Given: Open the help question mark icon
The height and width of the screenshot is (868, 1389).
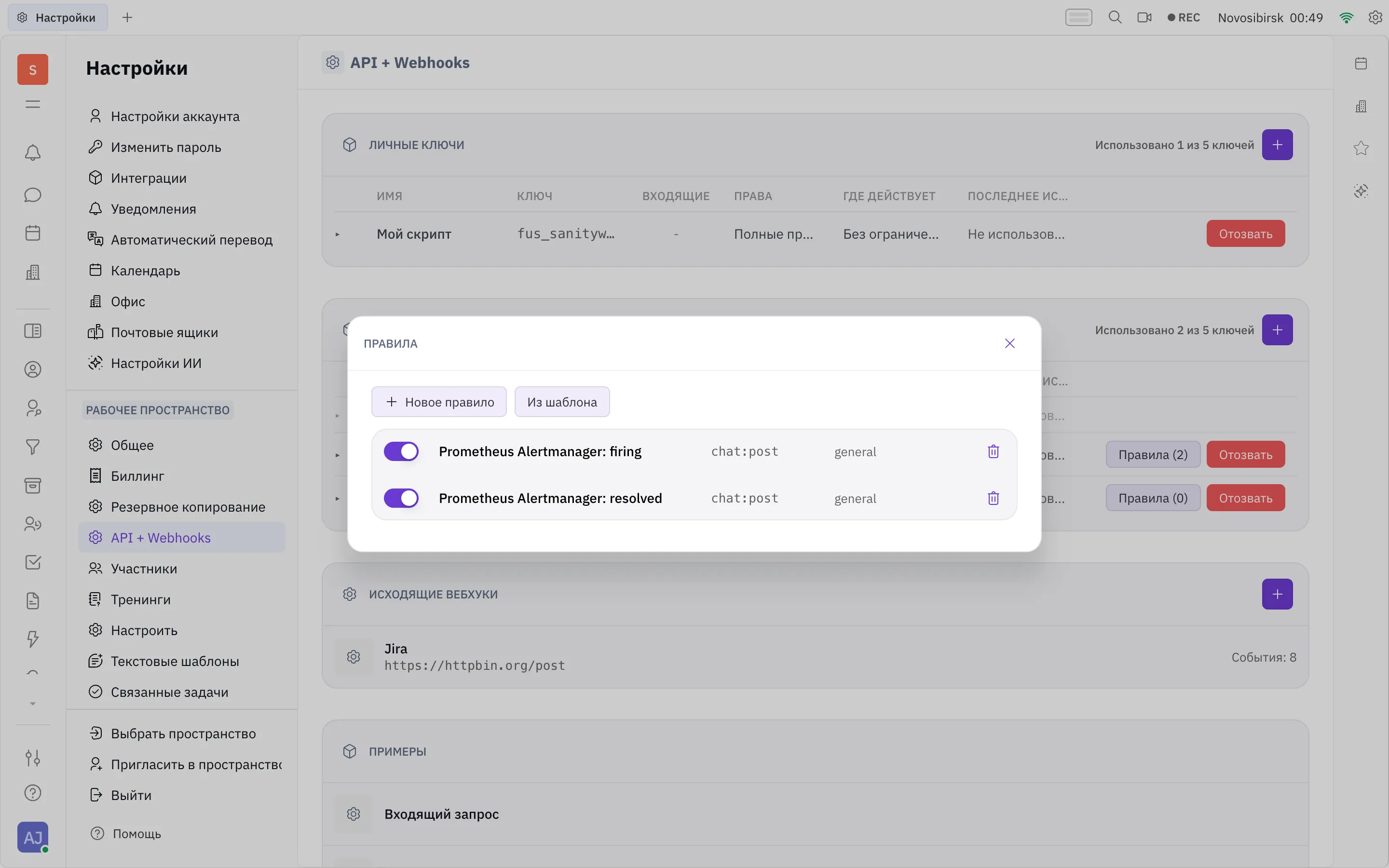Looking at the screenshot, I should (33, 793).
